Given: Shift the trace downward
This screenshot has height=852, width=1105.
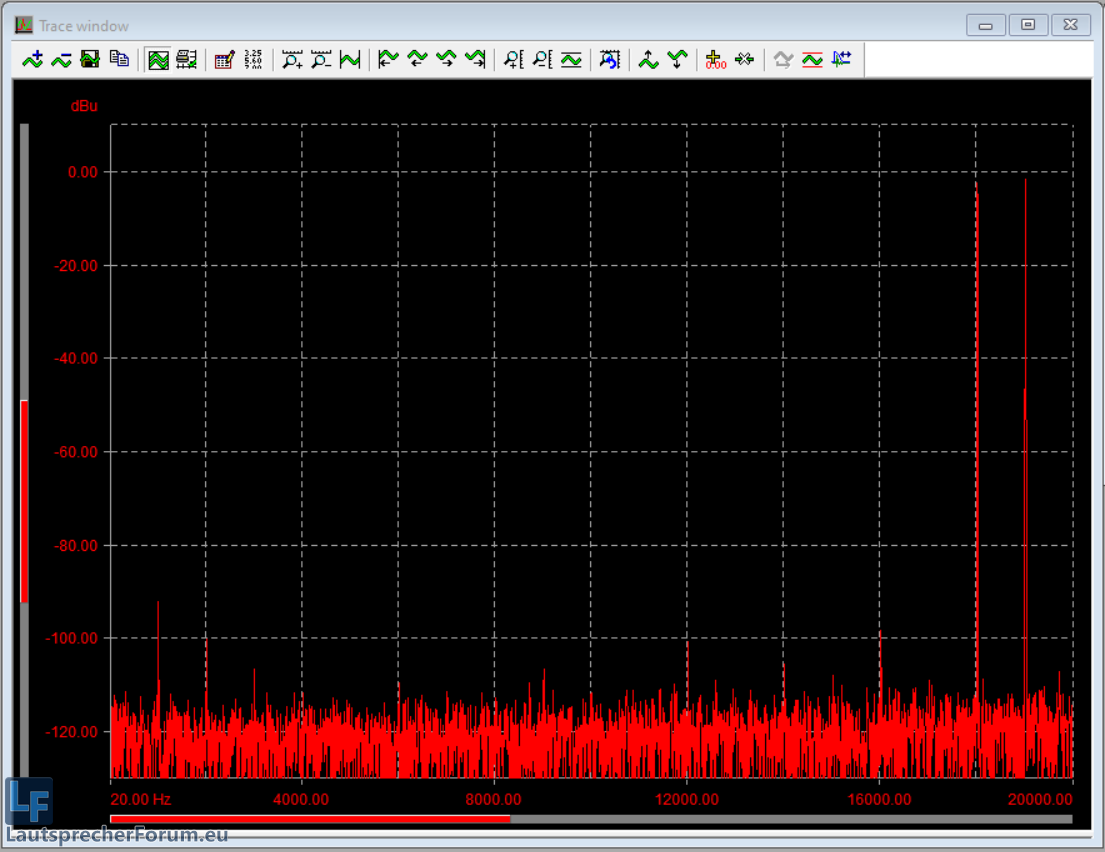Looking at the screenshot, I should 678,60.
